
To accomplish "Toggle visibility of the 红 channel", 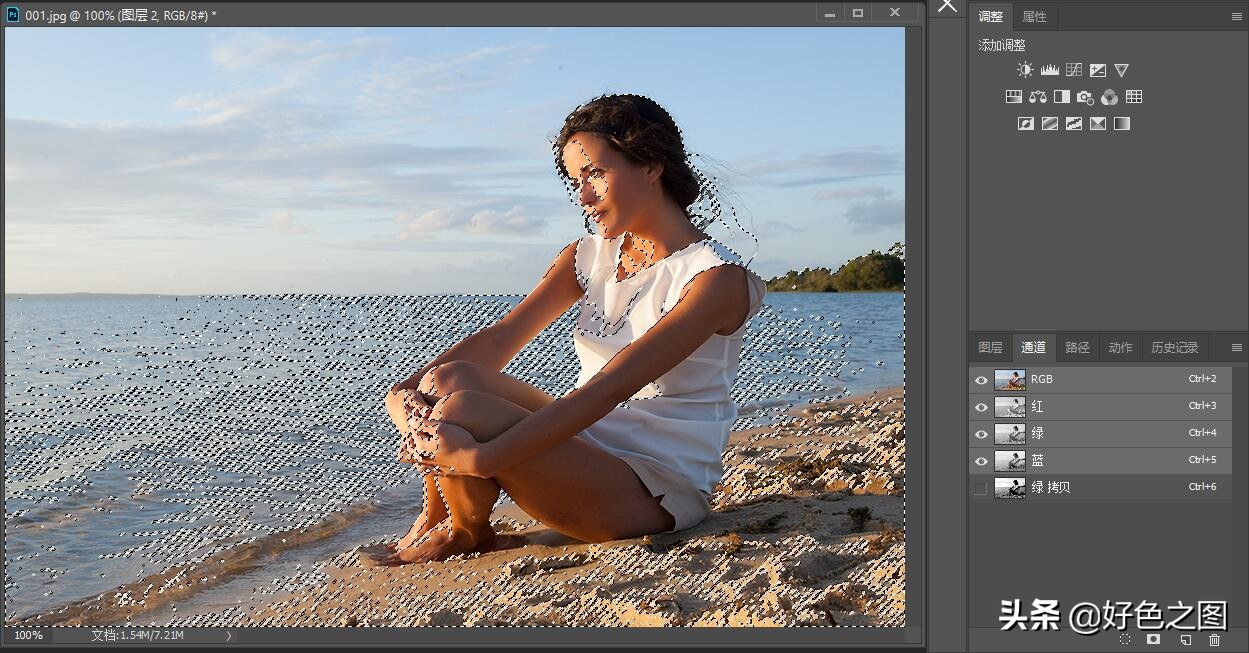I will coord(981,407).
